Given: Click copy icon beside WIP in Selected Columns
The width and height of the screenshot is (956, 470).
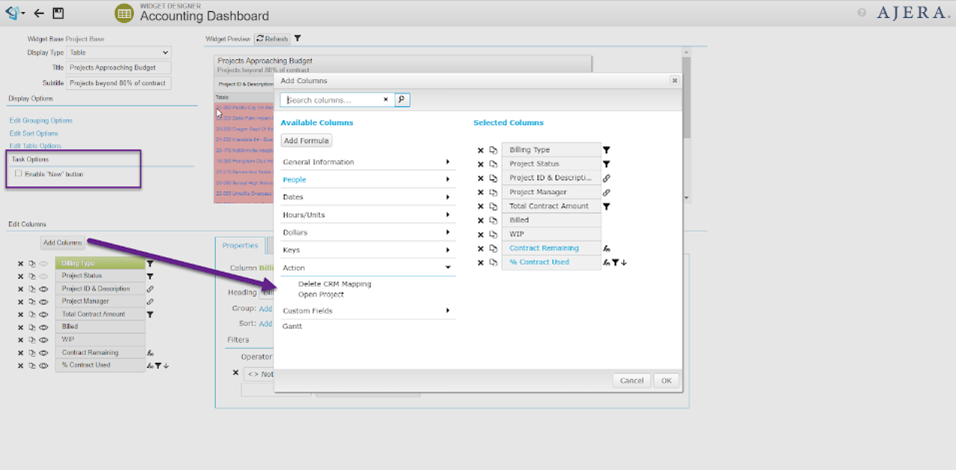Looking at the screenshot, I should coord(493,234).
